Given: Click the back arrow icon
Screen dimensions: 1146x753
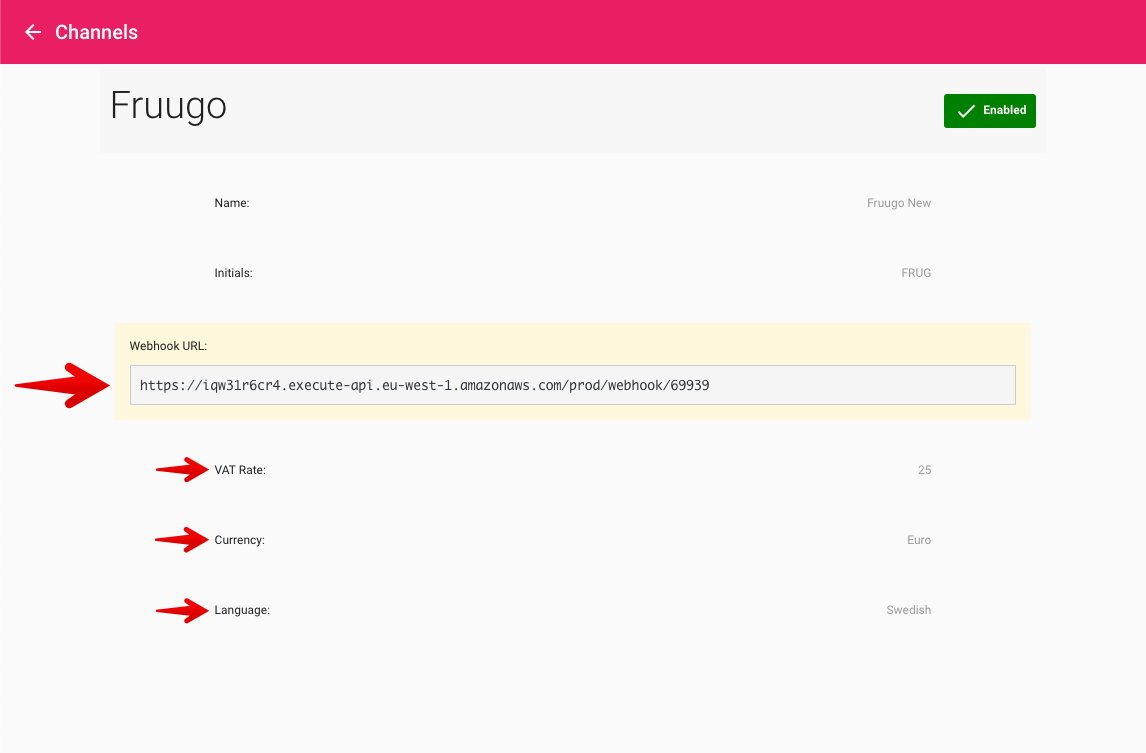Looking at the screenshot, I should [x=33, y=32].
